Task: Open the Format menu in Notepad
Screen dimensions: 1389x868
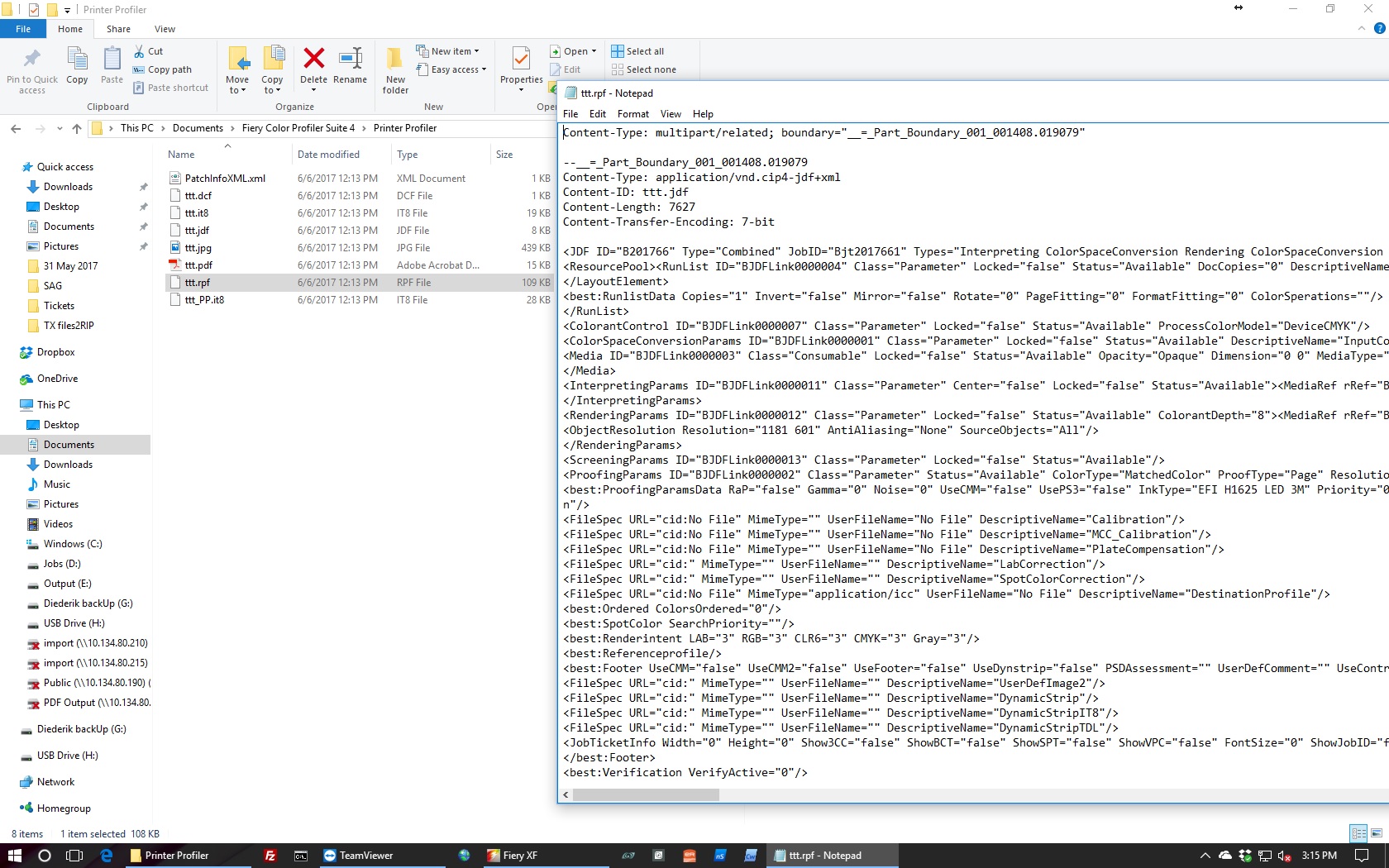Action: point(632,114)
